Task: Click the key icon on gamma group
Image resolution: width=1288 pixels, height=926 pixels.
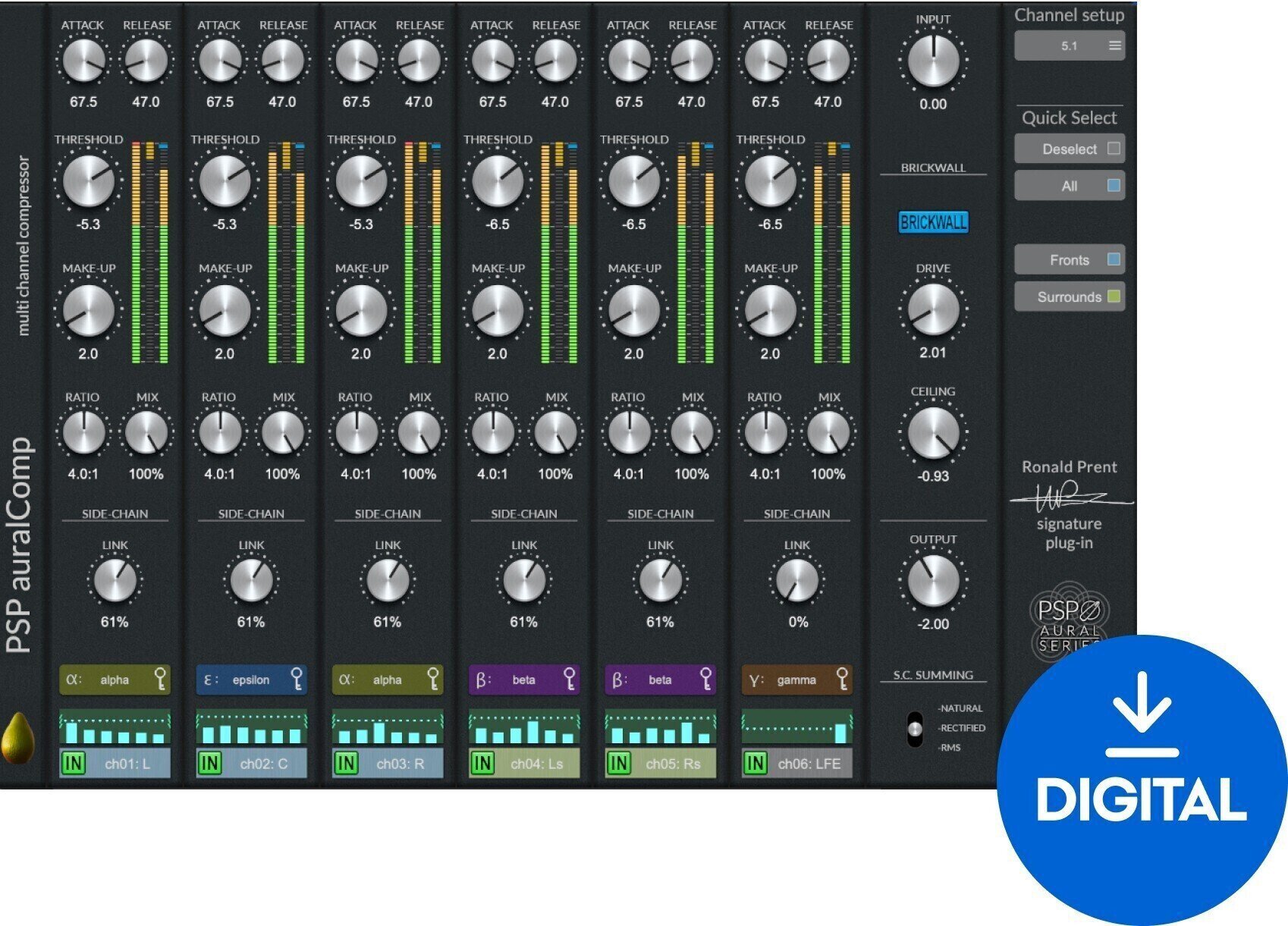Action: [x=842, y=680]
